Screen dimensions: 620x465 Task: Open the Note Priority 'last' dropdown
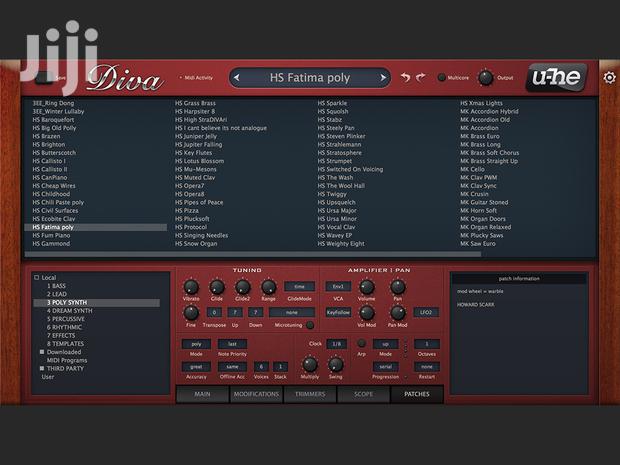click(x=232, y=344)
